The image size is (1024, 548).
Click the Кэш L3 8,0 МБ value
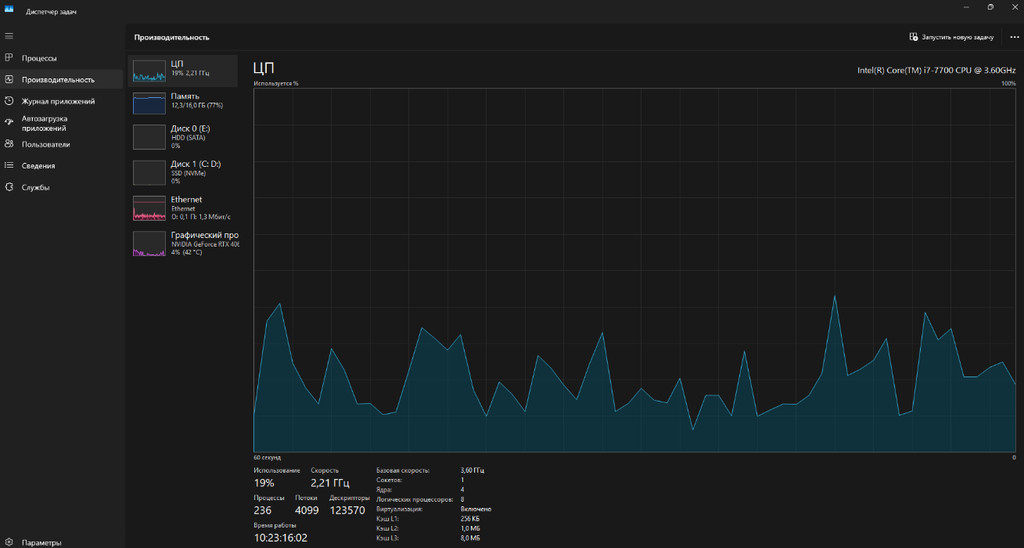coord(470,538)
